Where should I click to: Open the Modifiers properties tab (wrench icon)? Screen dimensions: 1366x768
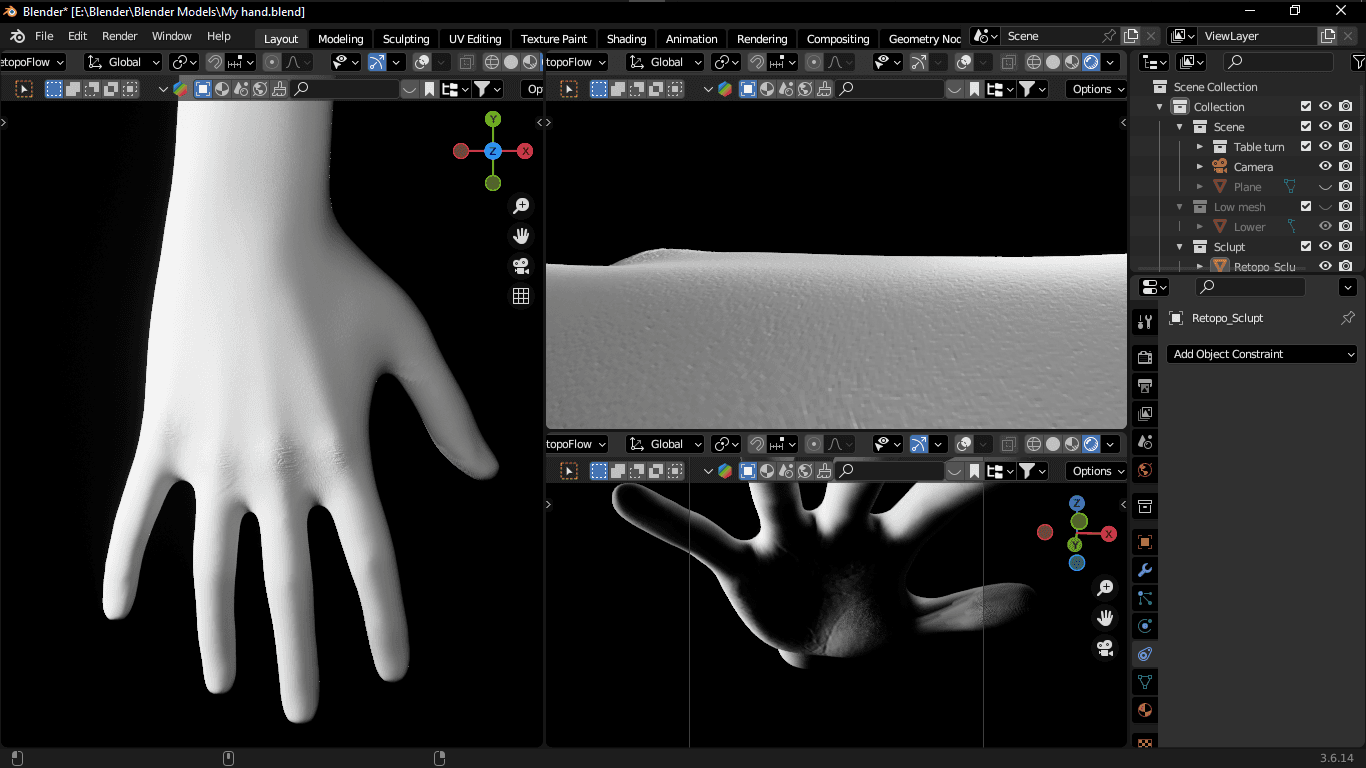(1145, 570)
